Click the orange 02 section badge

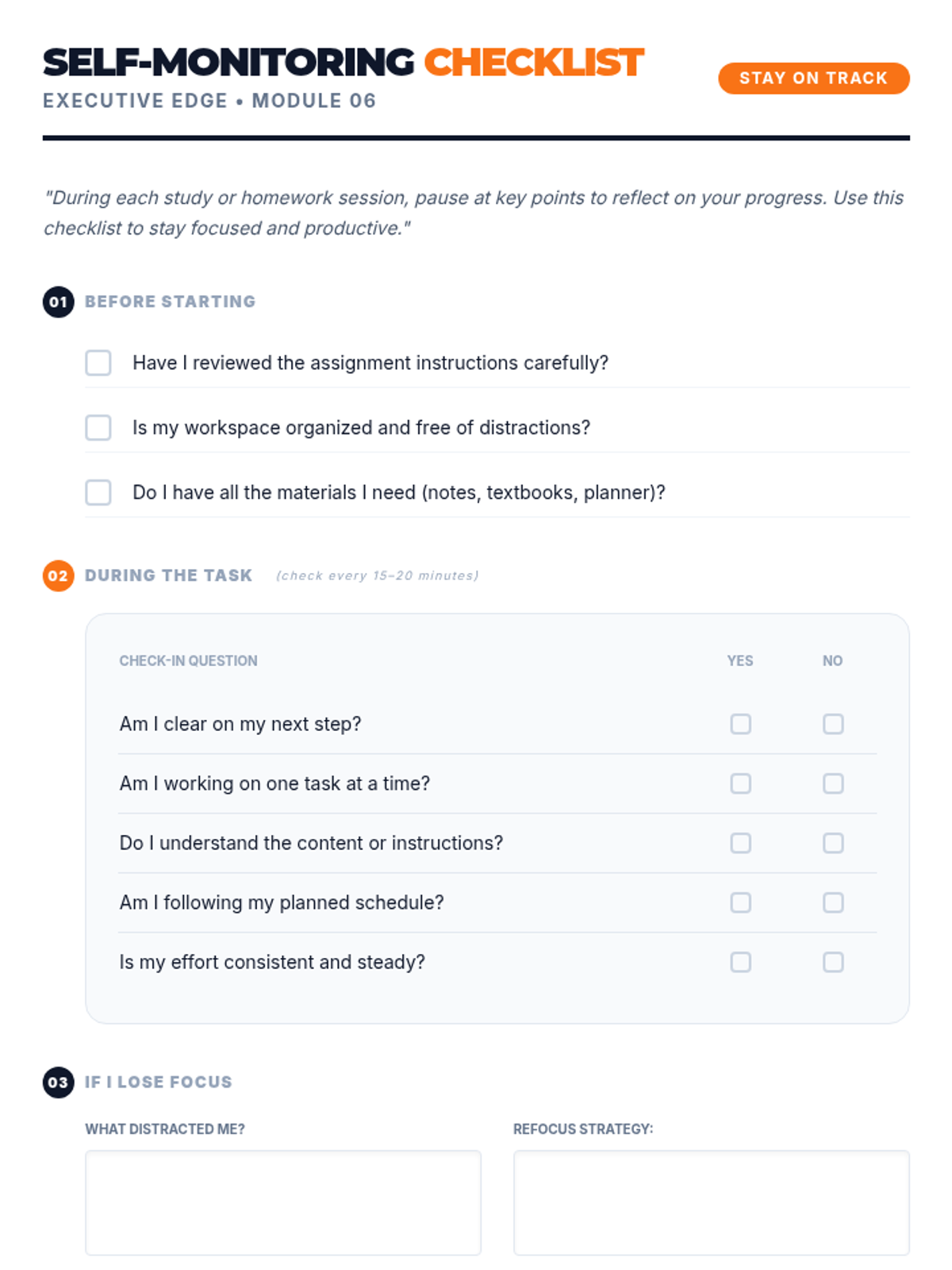(58, 575)
